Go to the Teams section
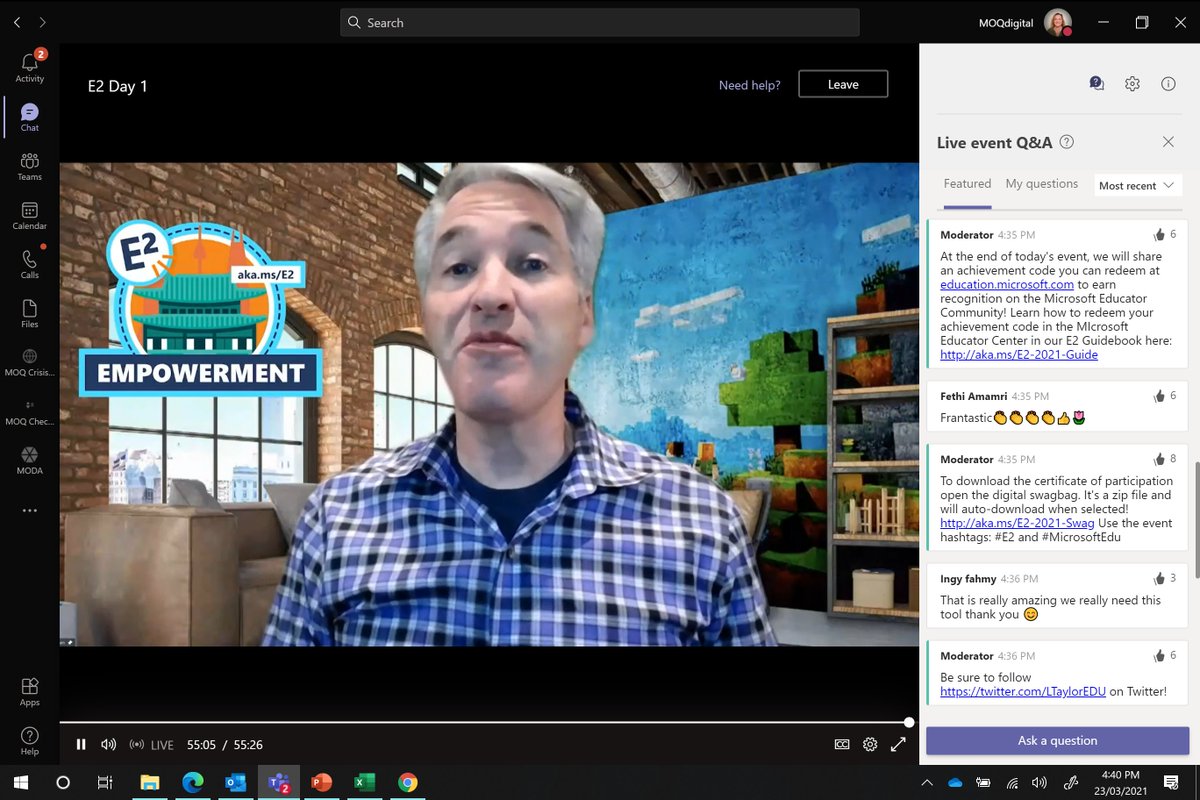 30,165
